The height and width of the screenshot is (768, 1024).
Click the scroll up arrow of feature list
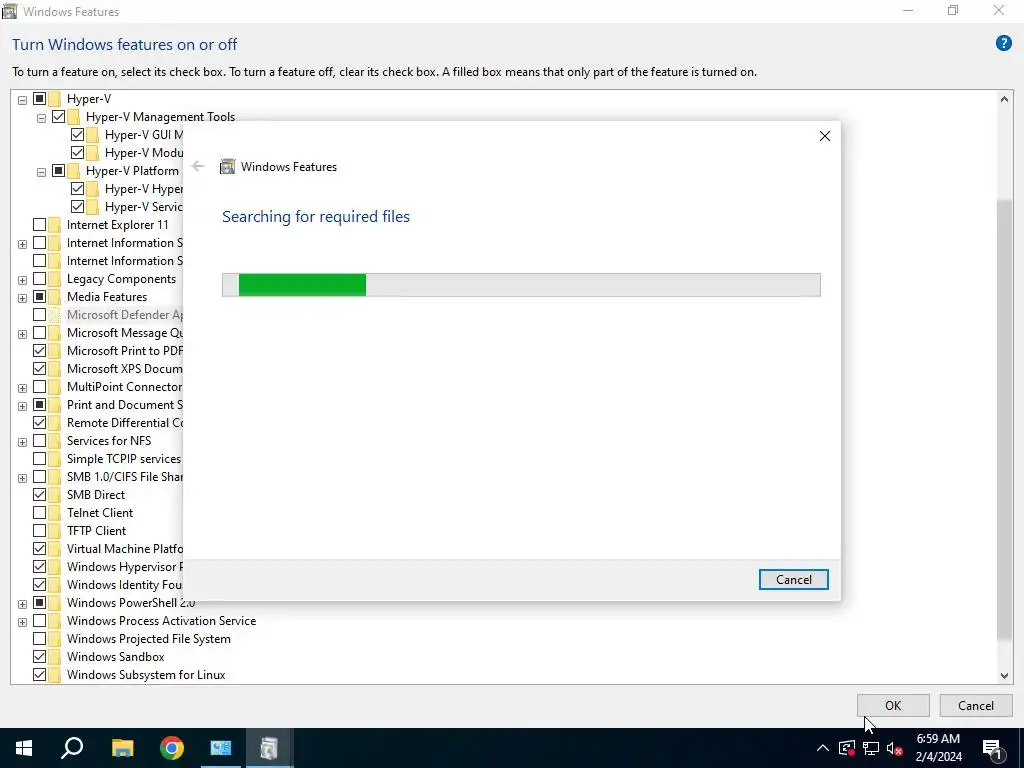[x=1004, y=99]
